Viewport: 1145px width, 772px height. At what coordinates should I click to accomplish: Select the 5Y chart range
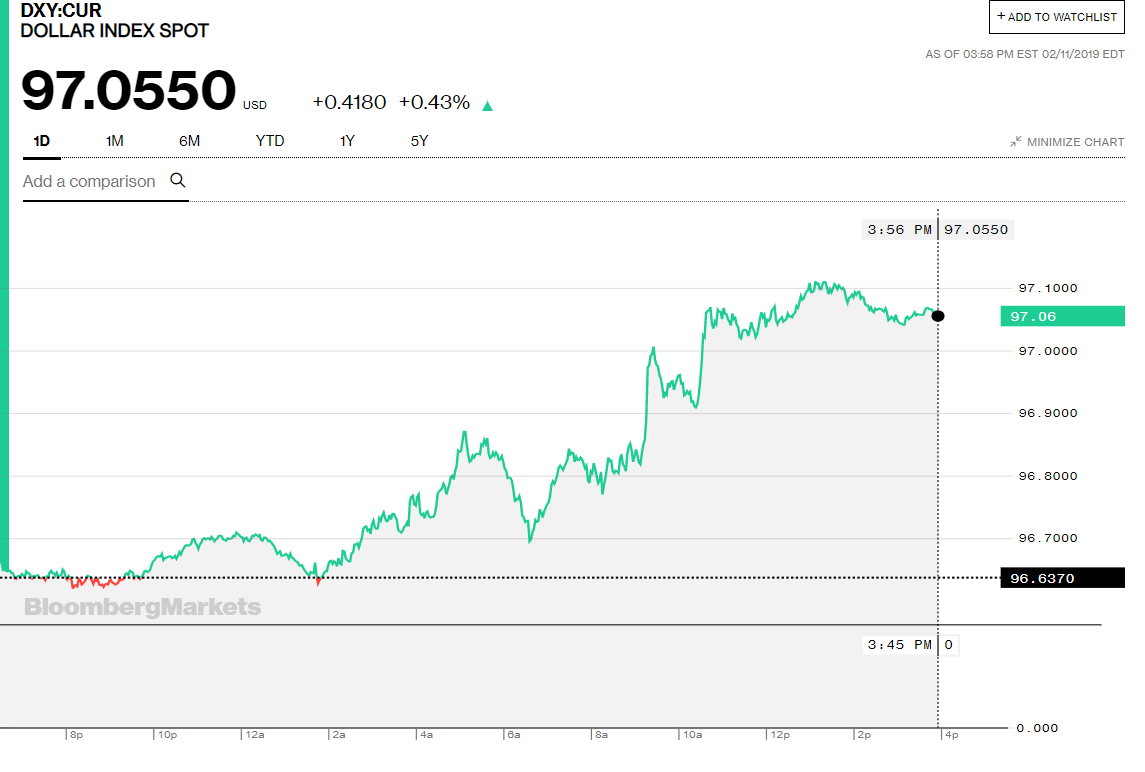point(419,141)
